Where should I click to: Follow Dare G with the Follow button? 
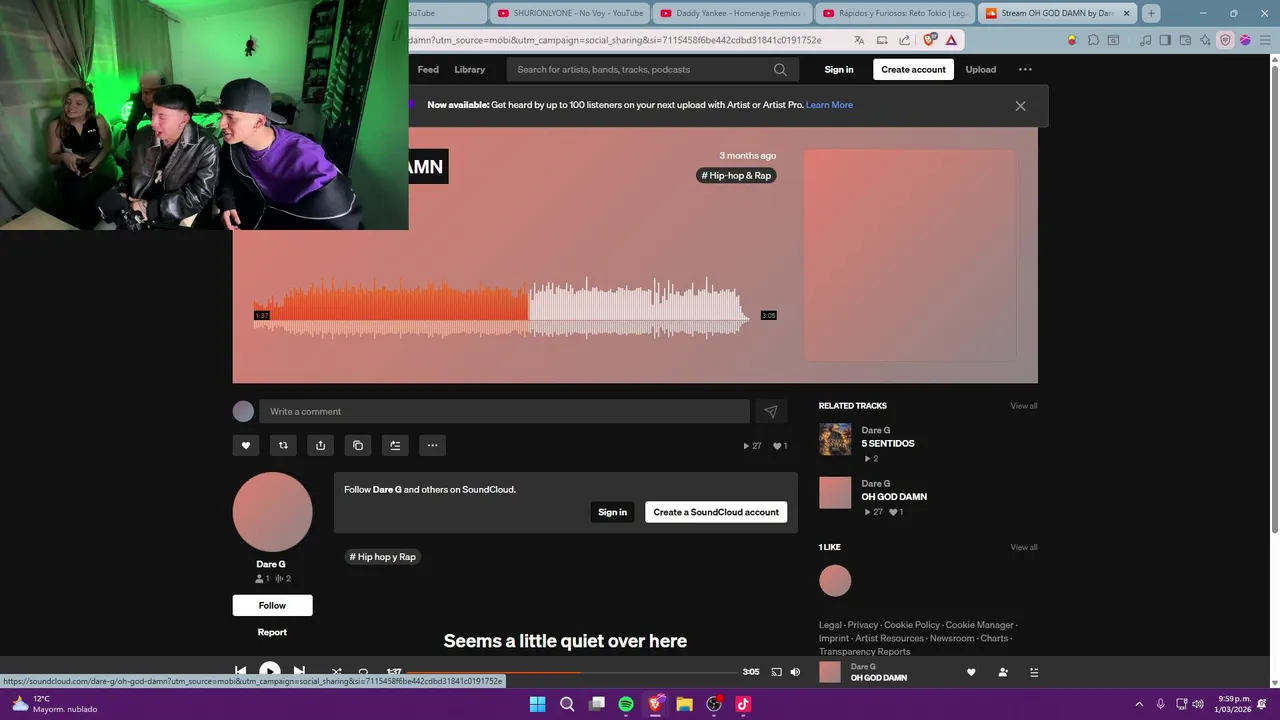coord(272,605)
